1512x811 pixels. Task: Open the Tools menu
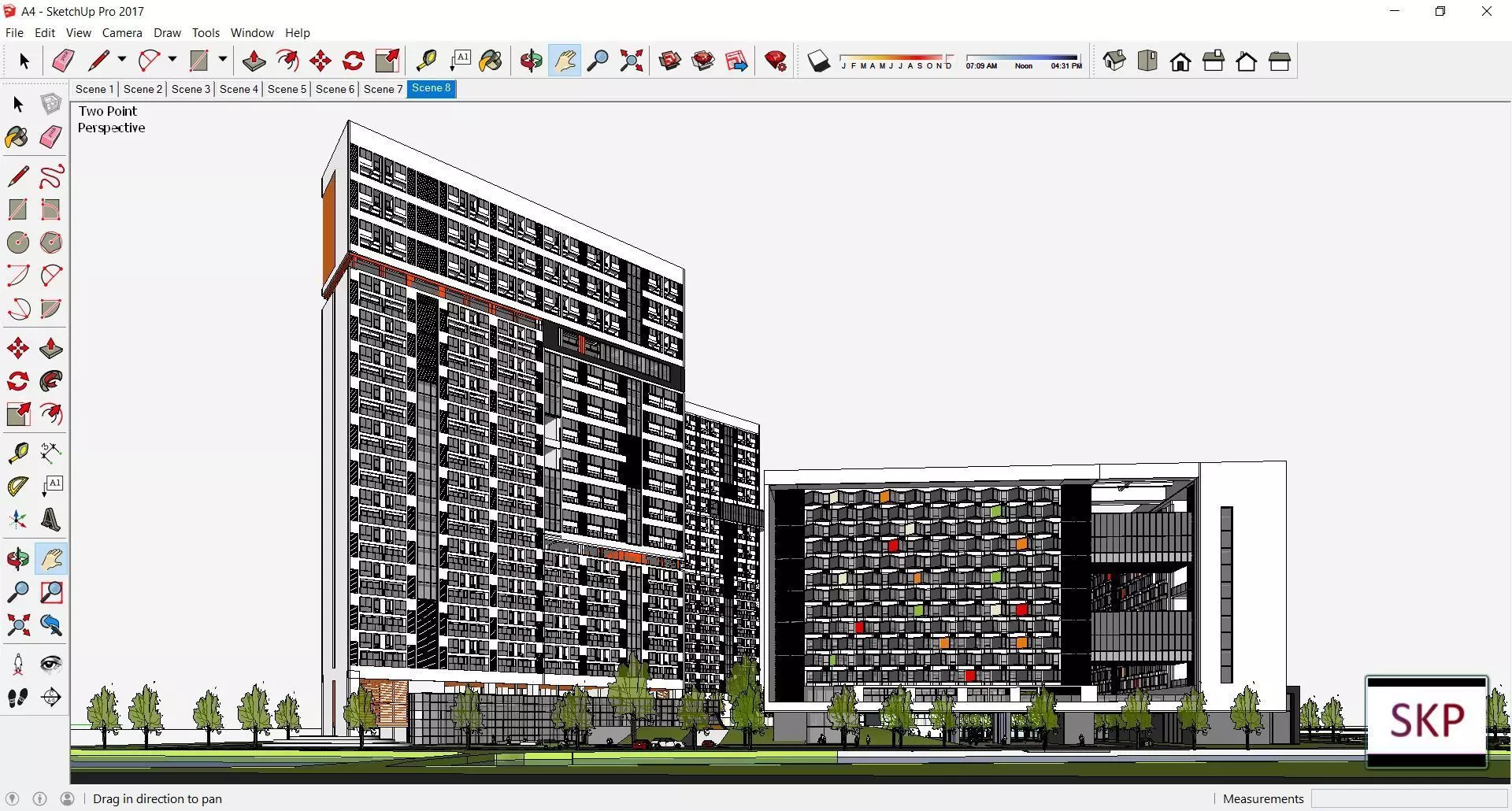[x=206, y=33]
